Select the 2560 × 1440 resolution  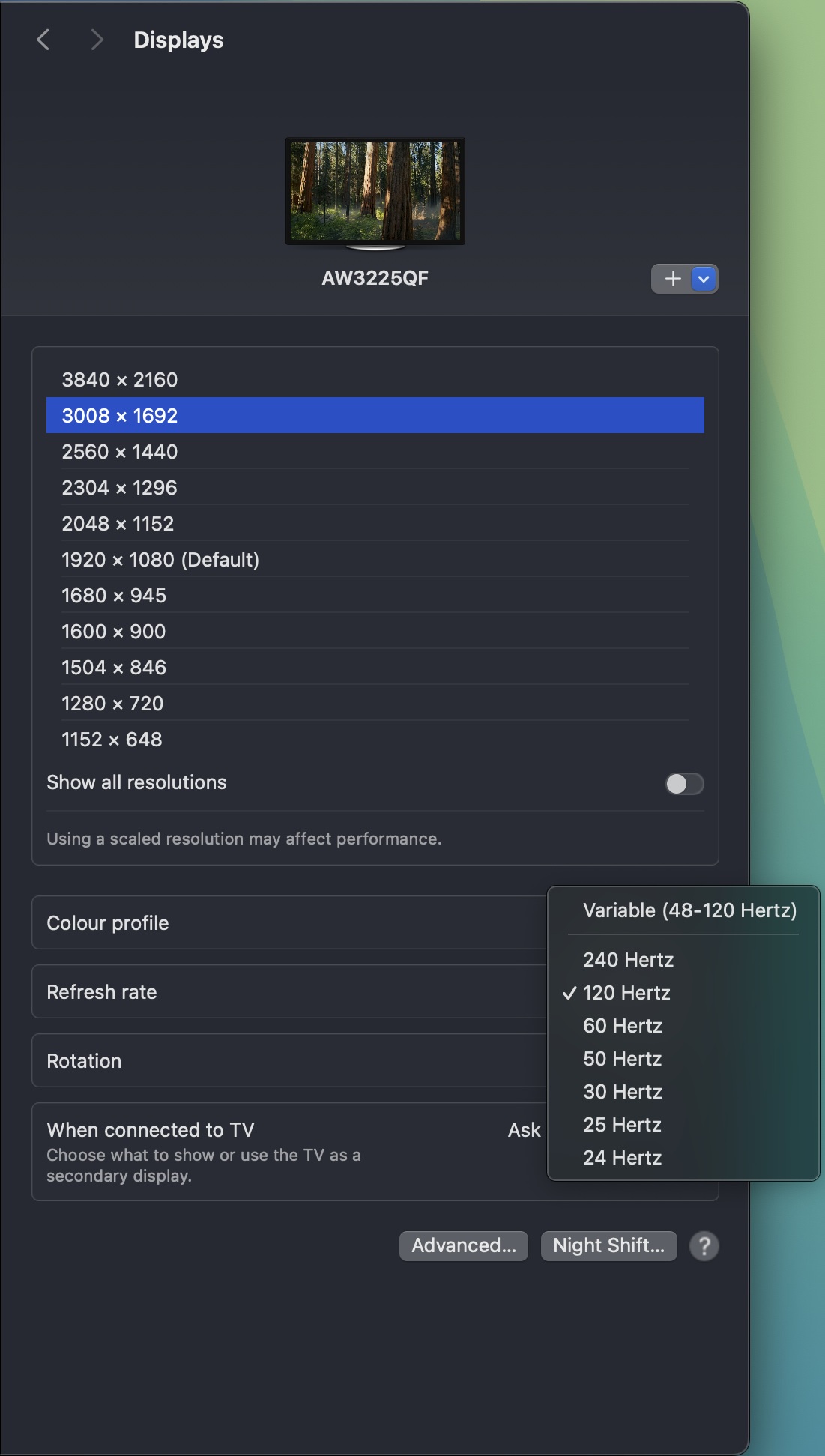pyautogui.click(x=120, y=452)
